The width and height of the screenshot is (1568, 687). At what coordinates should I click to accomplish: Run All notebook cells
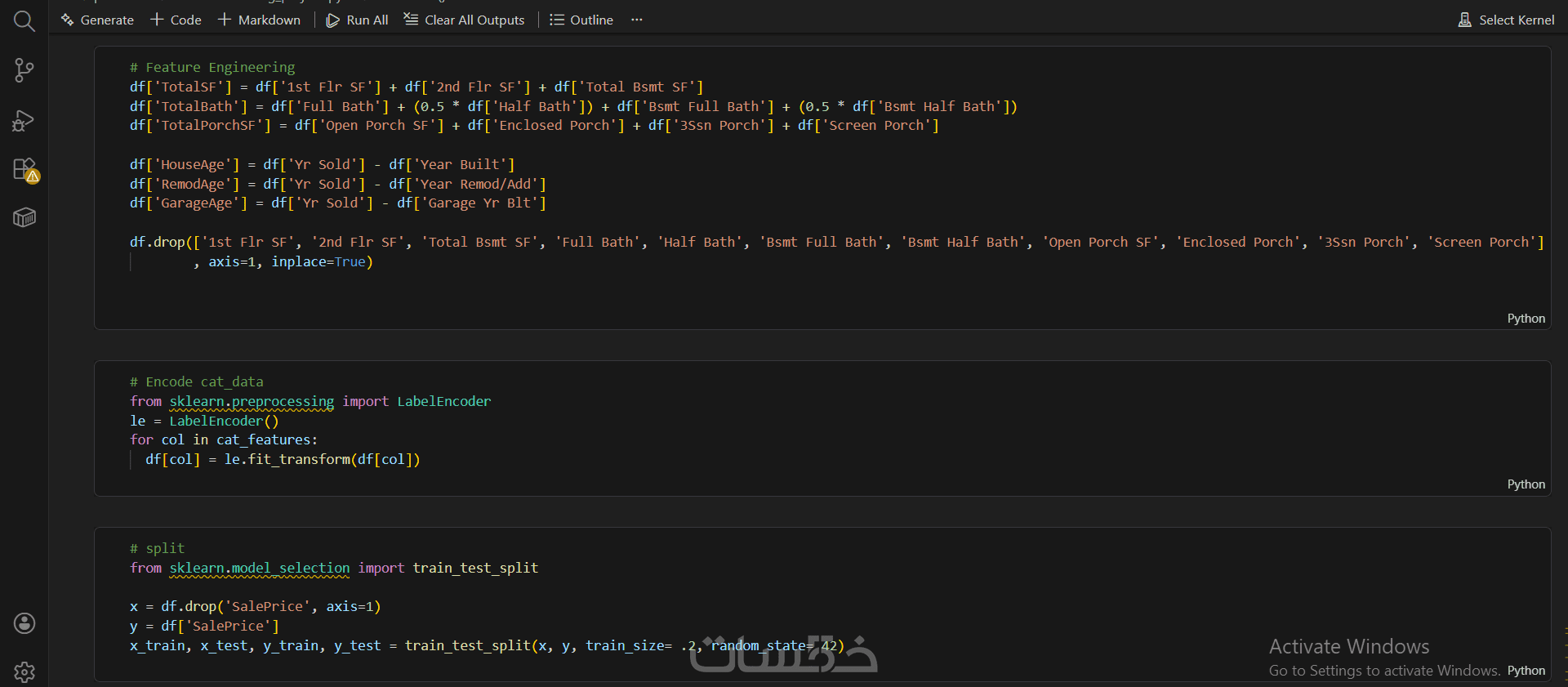(357, 20)
